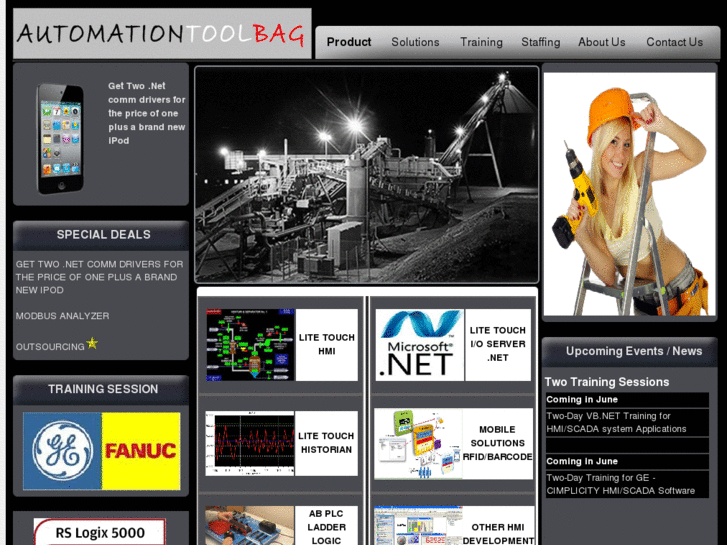Click the Lite Touch HMI screenshot thumbnail
Viewport: 727px width, 545px height.
250,345
